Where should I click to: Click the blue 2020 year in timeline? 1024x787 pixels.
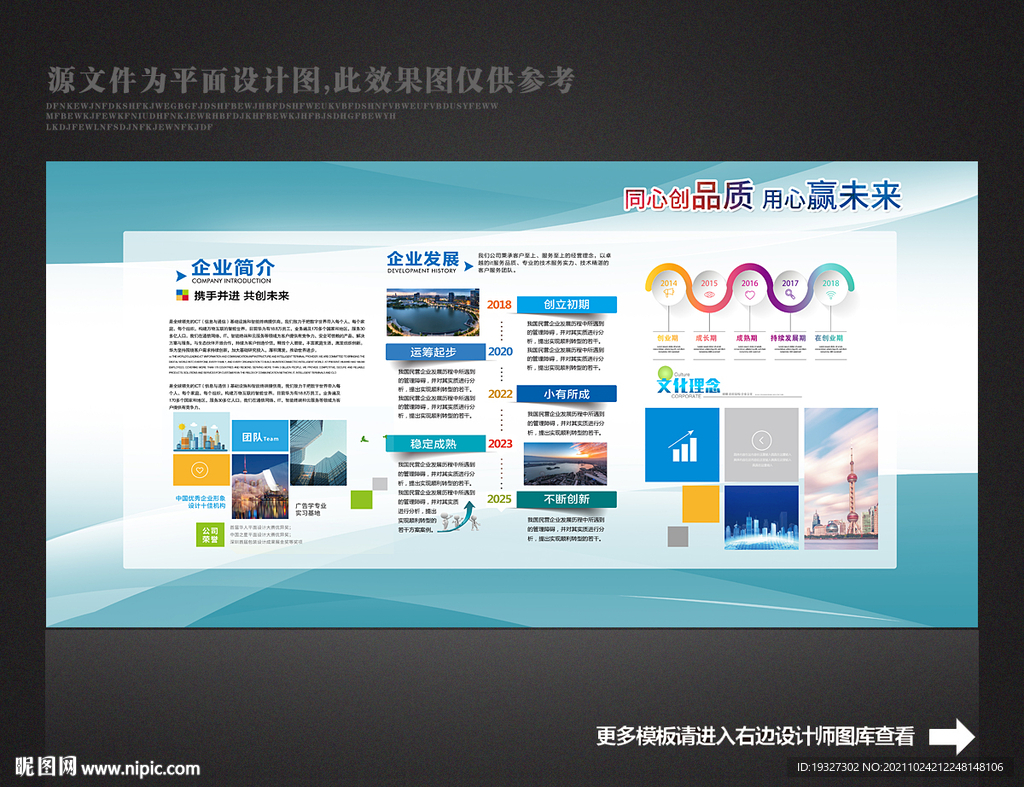(500, 351)
